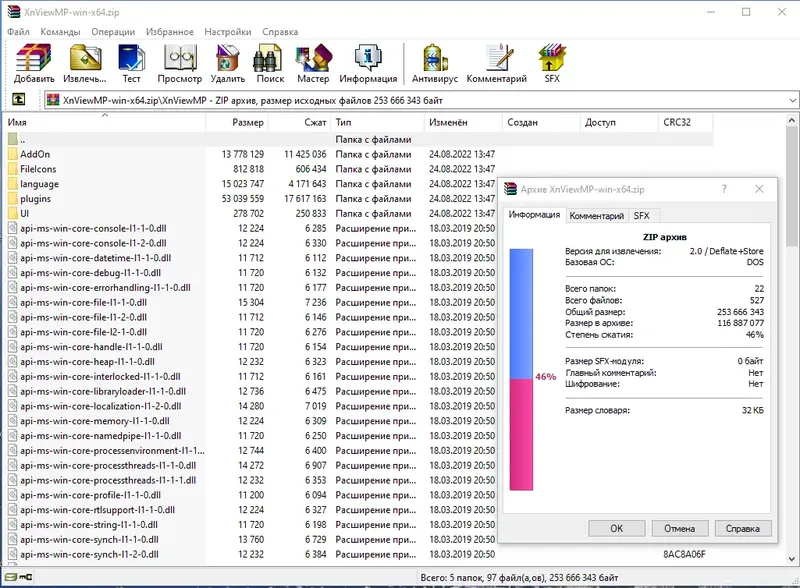This screenshot has width=800, height=588.
Task: Switch to the SFX dialog tab
Action: [x=641, y=215]
